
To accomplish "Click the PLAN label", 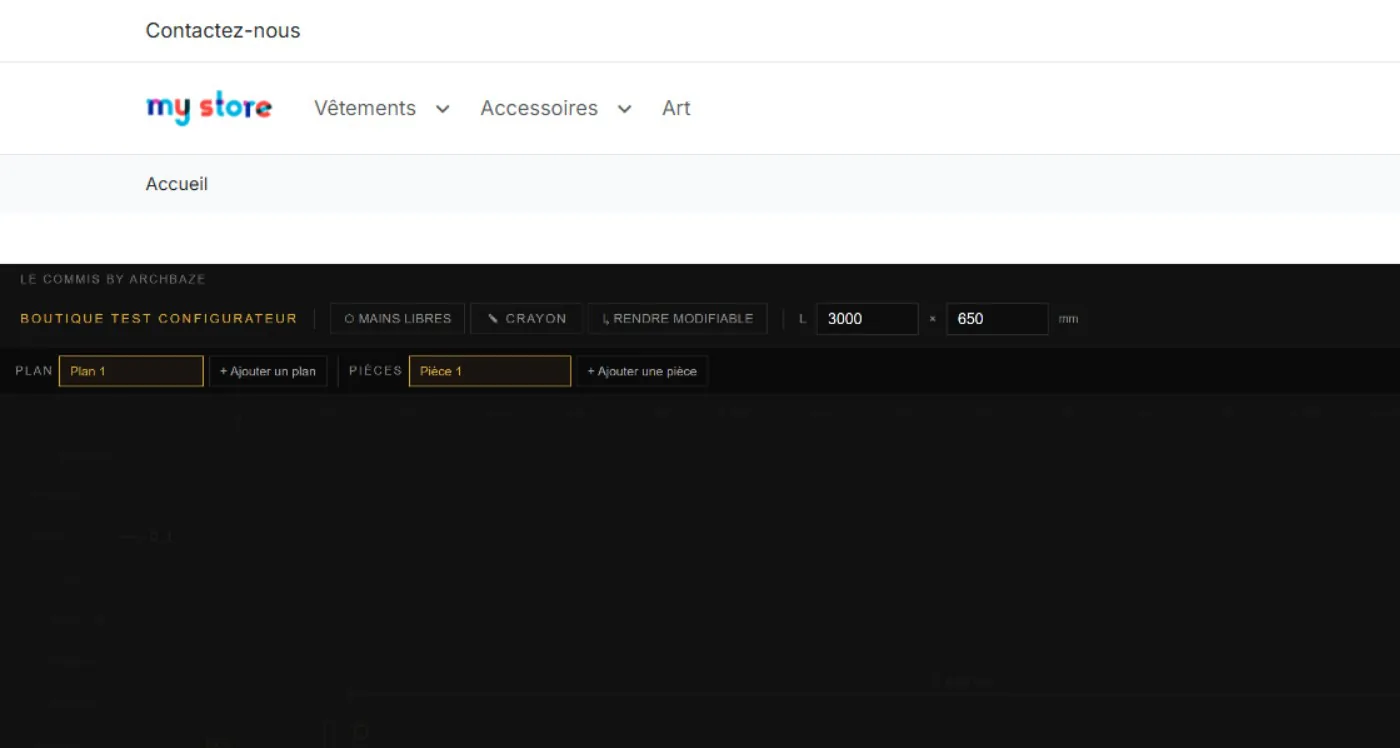I will [x=34, y=371].
